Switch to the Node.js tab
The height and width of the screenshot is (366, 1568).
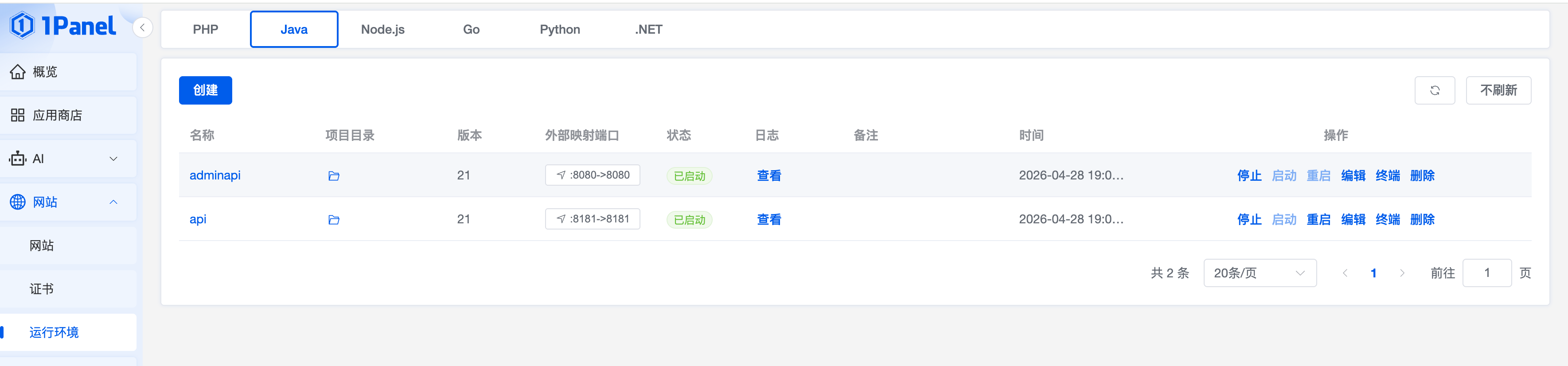pyautogui.click(x=383, y=29)
